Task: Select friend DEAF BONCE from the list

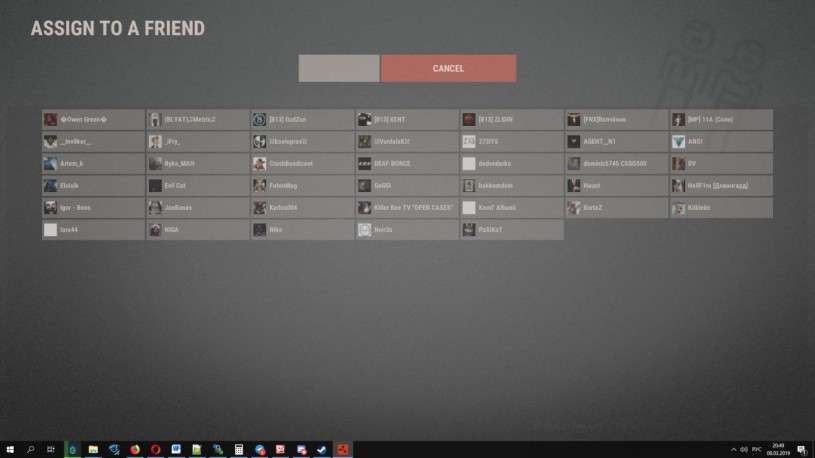Action: point(407,164)
